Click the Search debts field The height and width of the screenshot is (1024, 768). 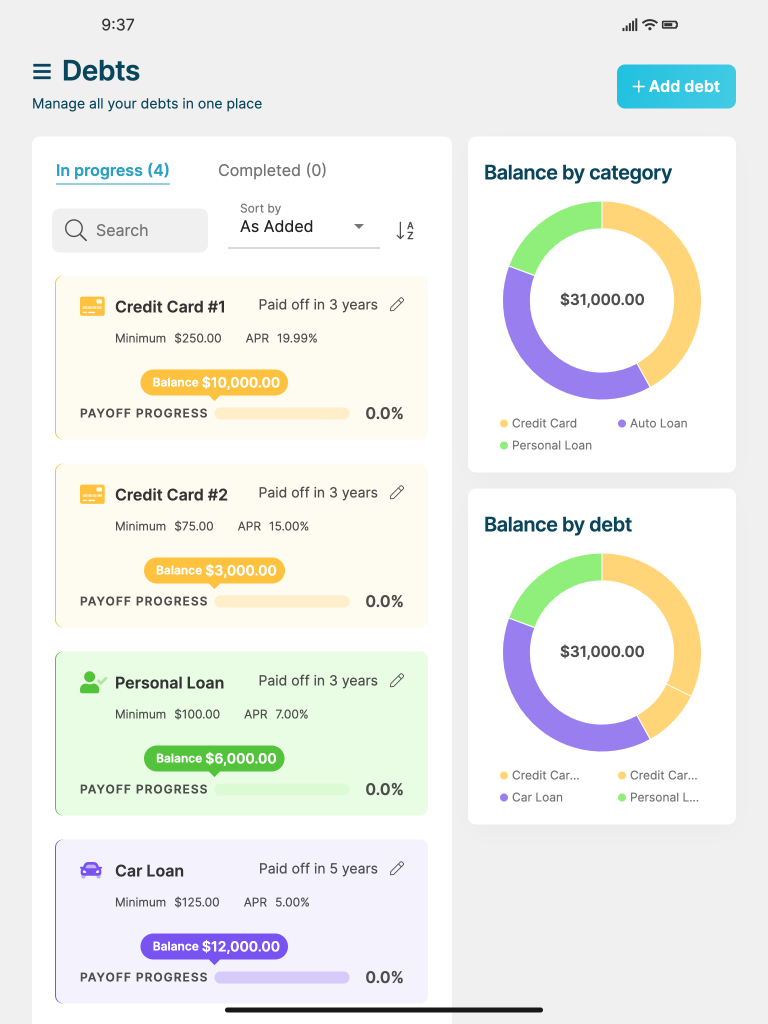(x=130, y=230)
